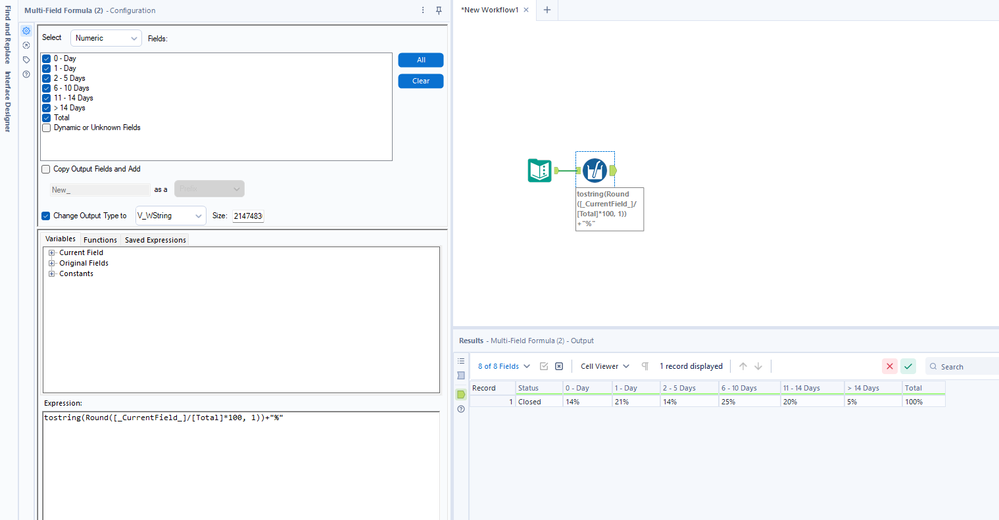The width and height of the screenshot is (999, 520).
Task: Open the configuration gear tab in sidebar
Action: tap(26, 31)
